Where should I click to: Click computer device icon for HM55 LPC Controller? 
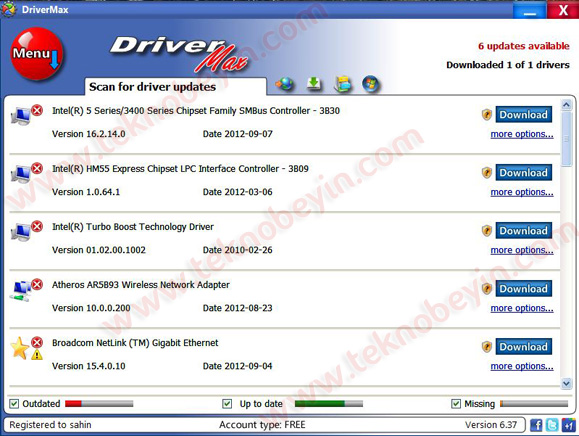coord(21,175)
